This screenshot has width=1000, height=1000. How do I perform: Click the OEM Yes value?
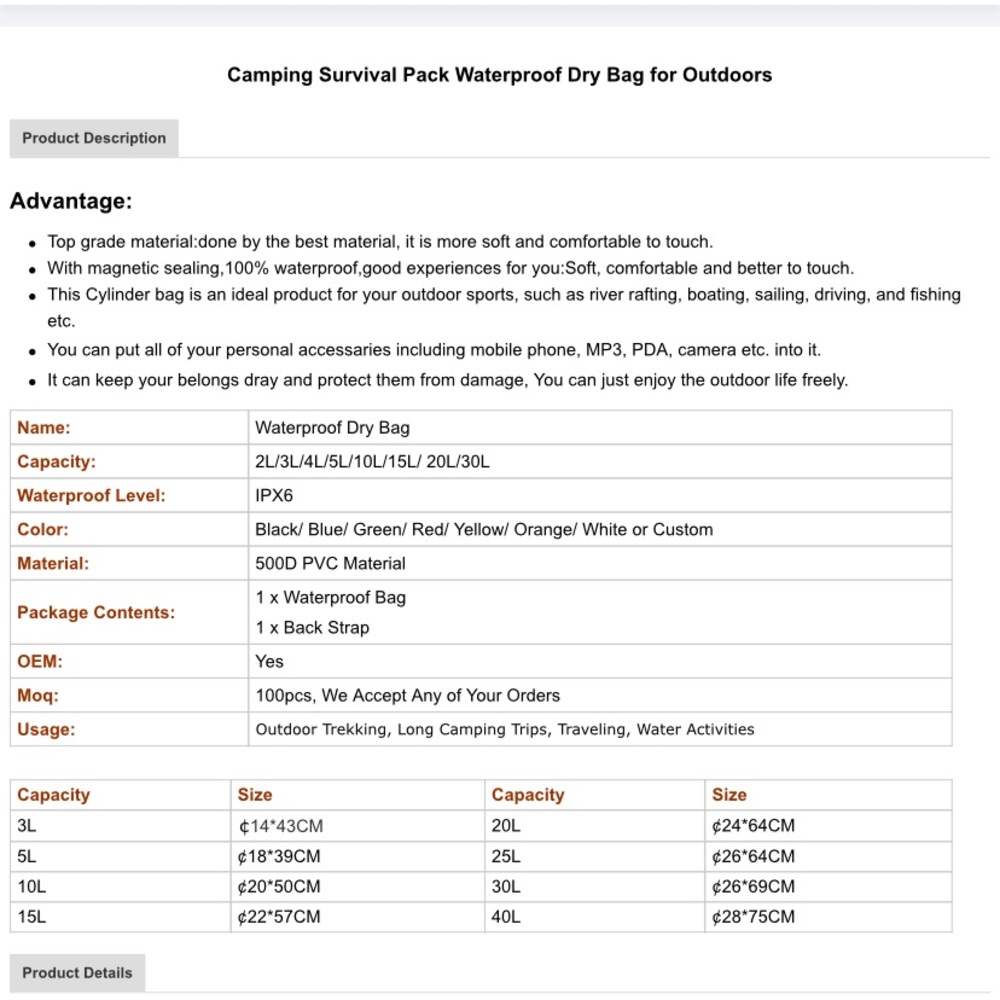pyautogui.click(x=269, y=661)
